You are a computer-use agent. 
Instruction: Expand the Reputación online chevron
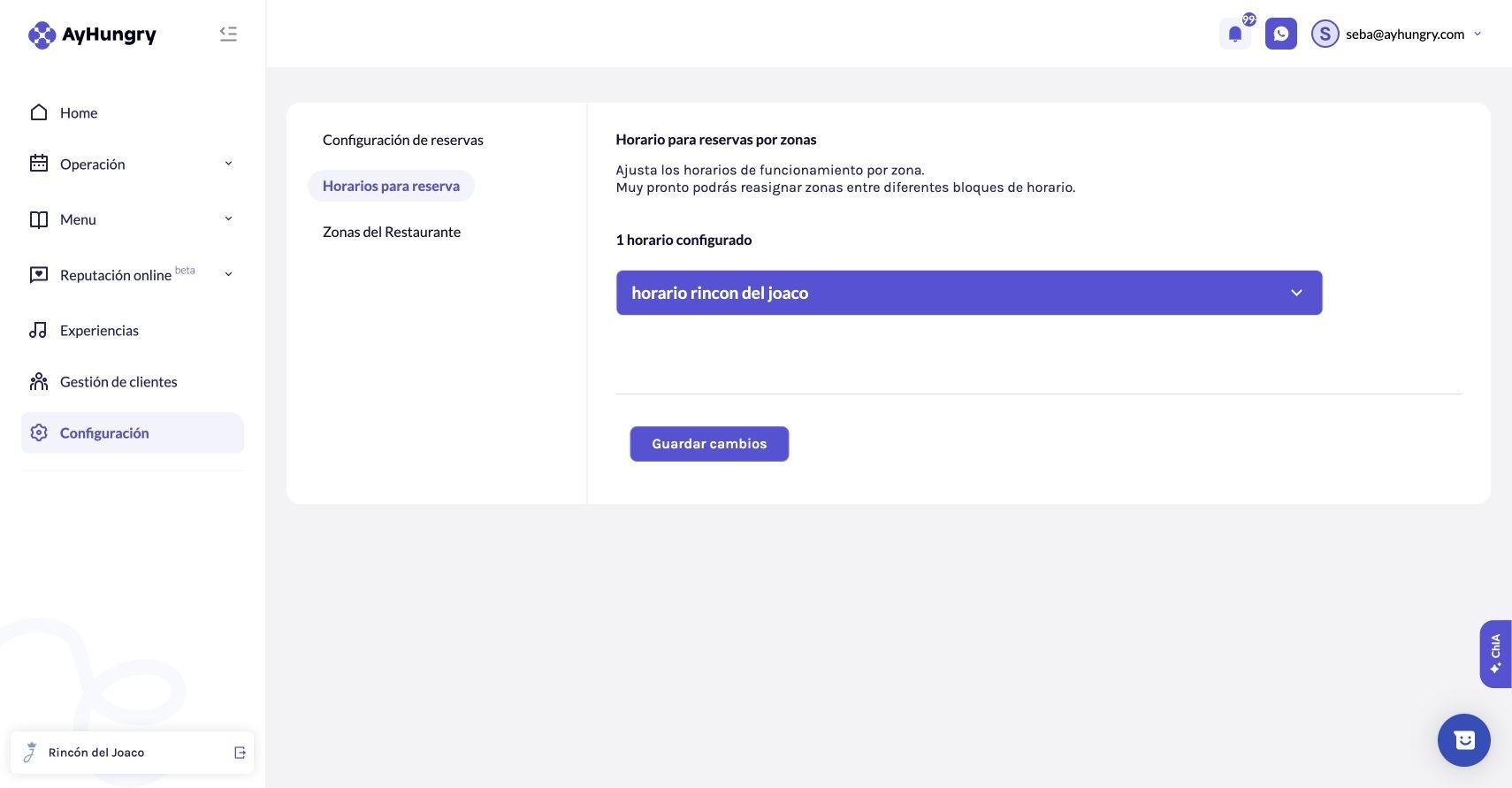228,275
